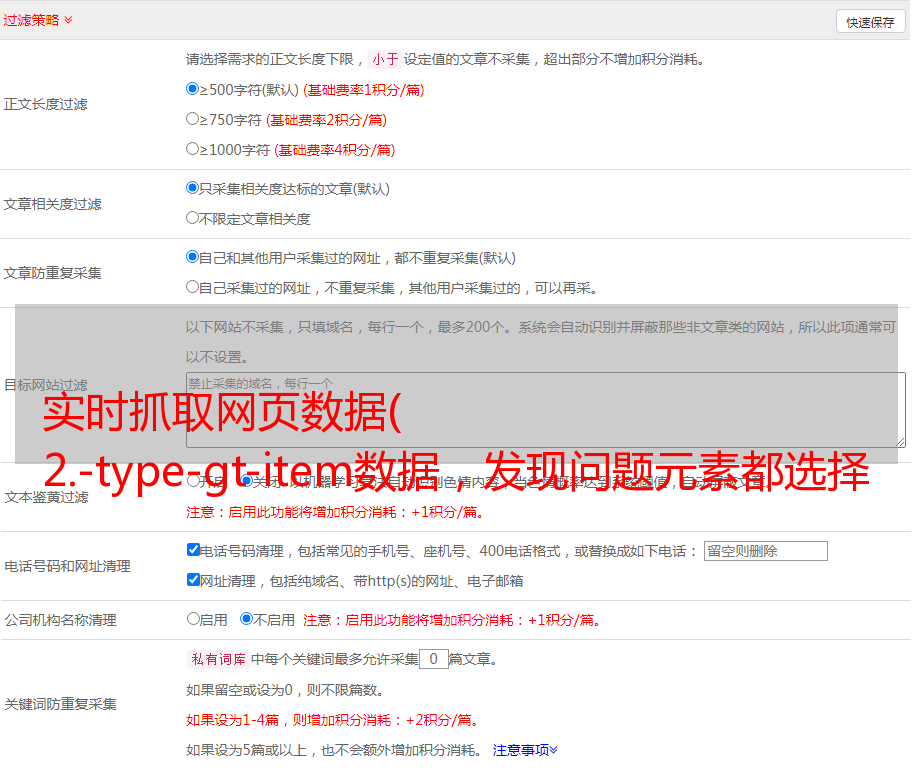Toggle the 电话号码清理 checkbox
Viewport: 912px width, 768px height.
click(193, 550)
